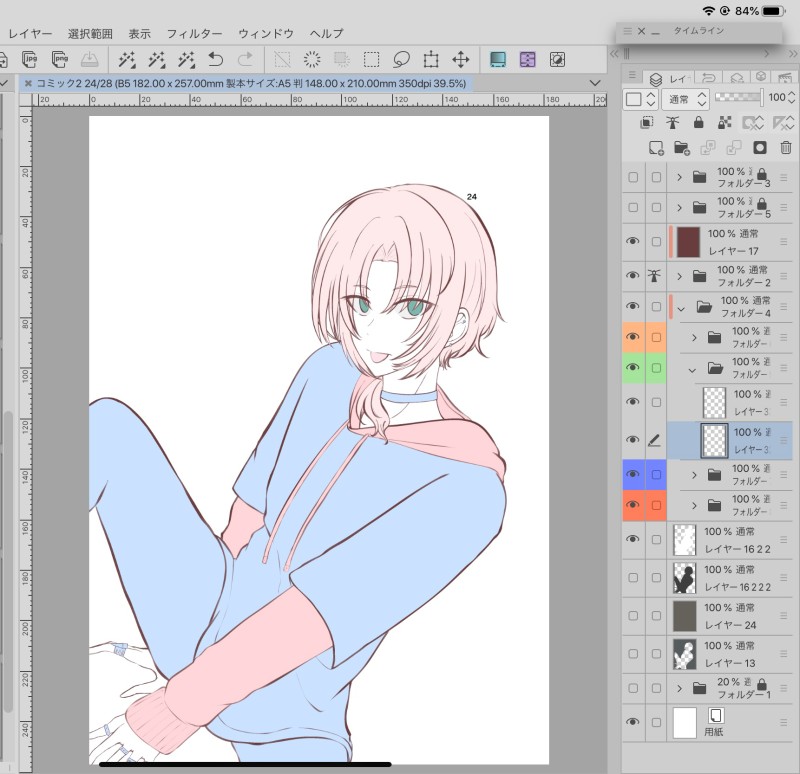Click the purple tonal correction icon
This screenshot has height=774, width=800.
[x=528, y=60]
